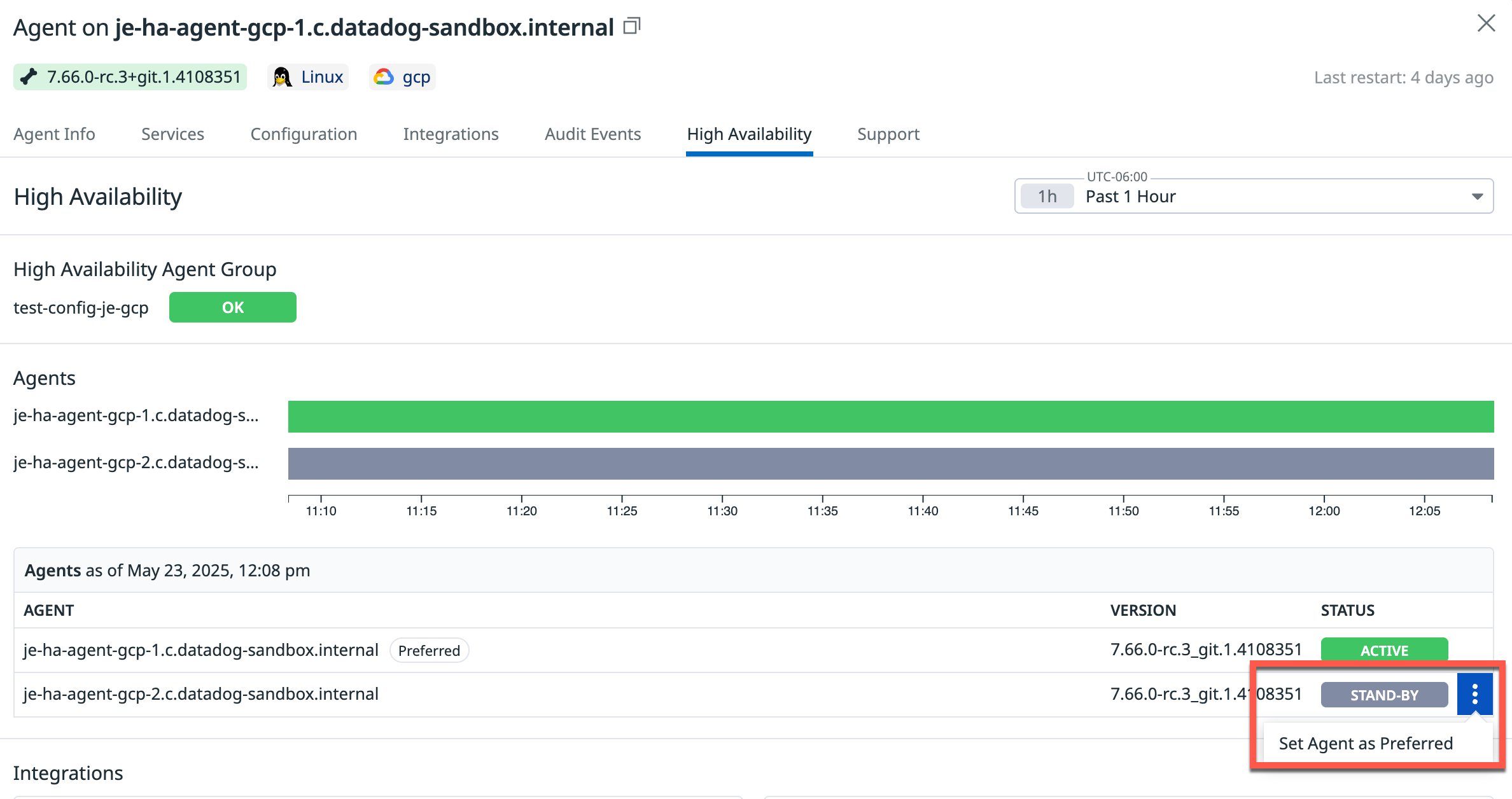Click the Preferred label pill
This screenshot has width=1512, height=799.
tap(429, 650)
